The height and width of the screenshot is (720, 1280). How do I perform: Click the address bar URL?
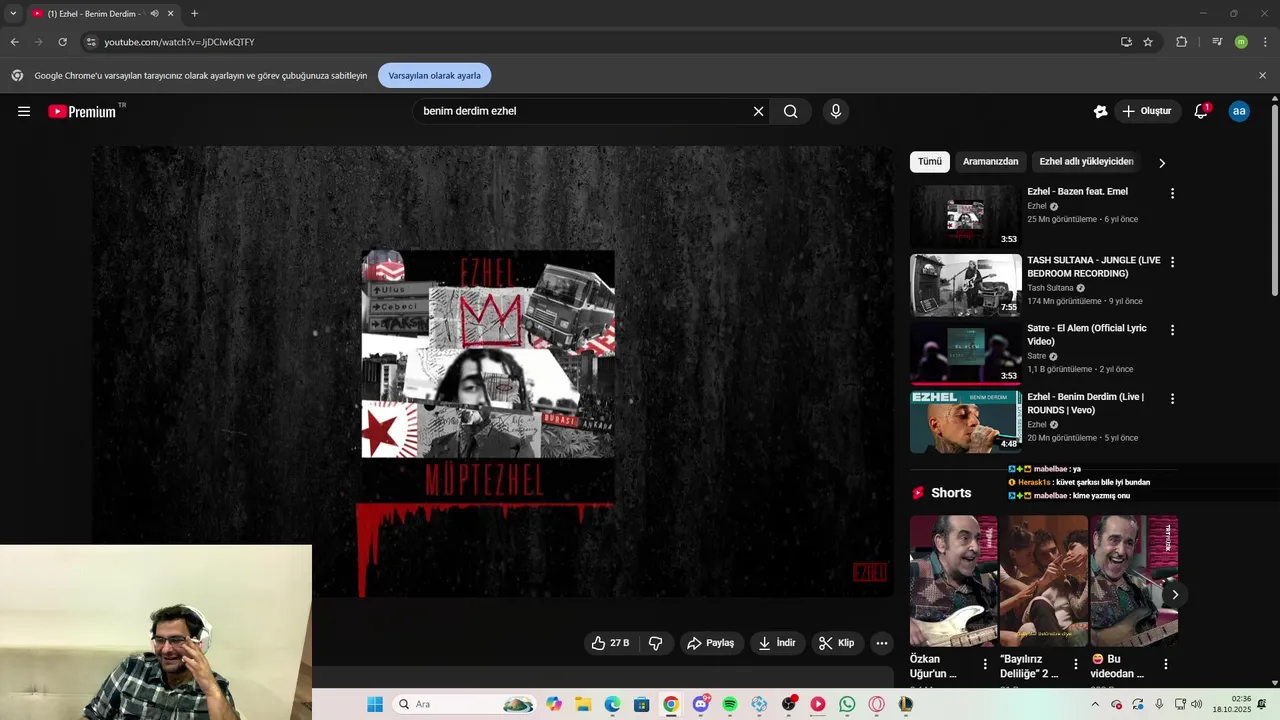click(x=180, y=42)
